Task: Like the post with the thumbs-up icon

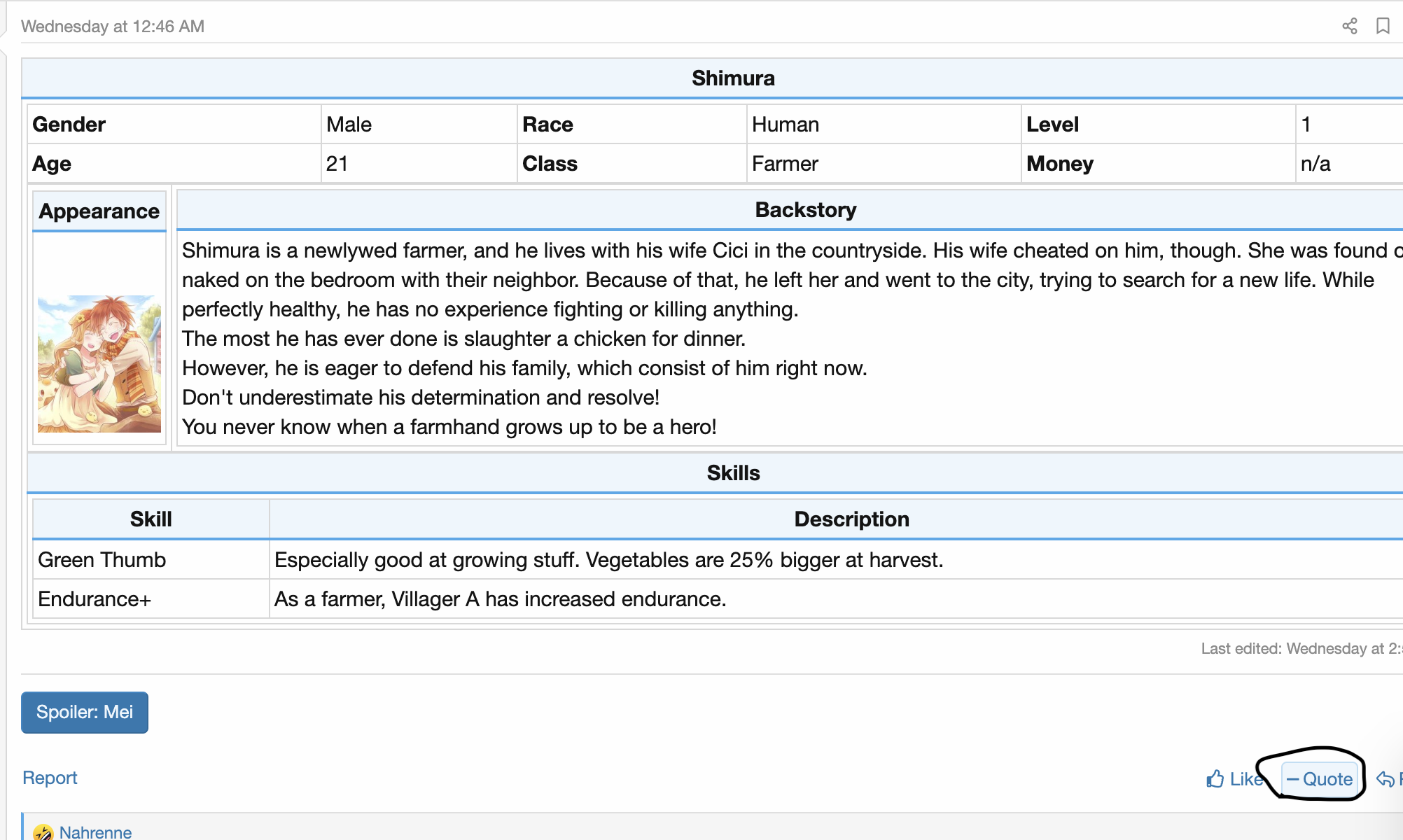Action: click(x=1216, y=779)
